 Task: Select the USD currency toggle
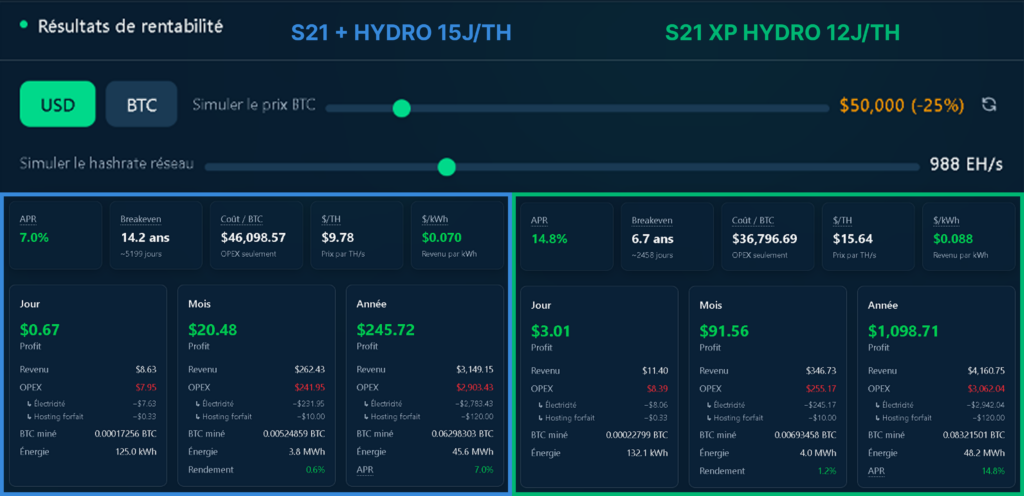(58, 104)
